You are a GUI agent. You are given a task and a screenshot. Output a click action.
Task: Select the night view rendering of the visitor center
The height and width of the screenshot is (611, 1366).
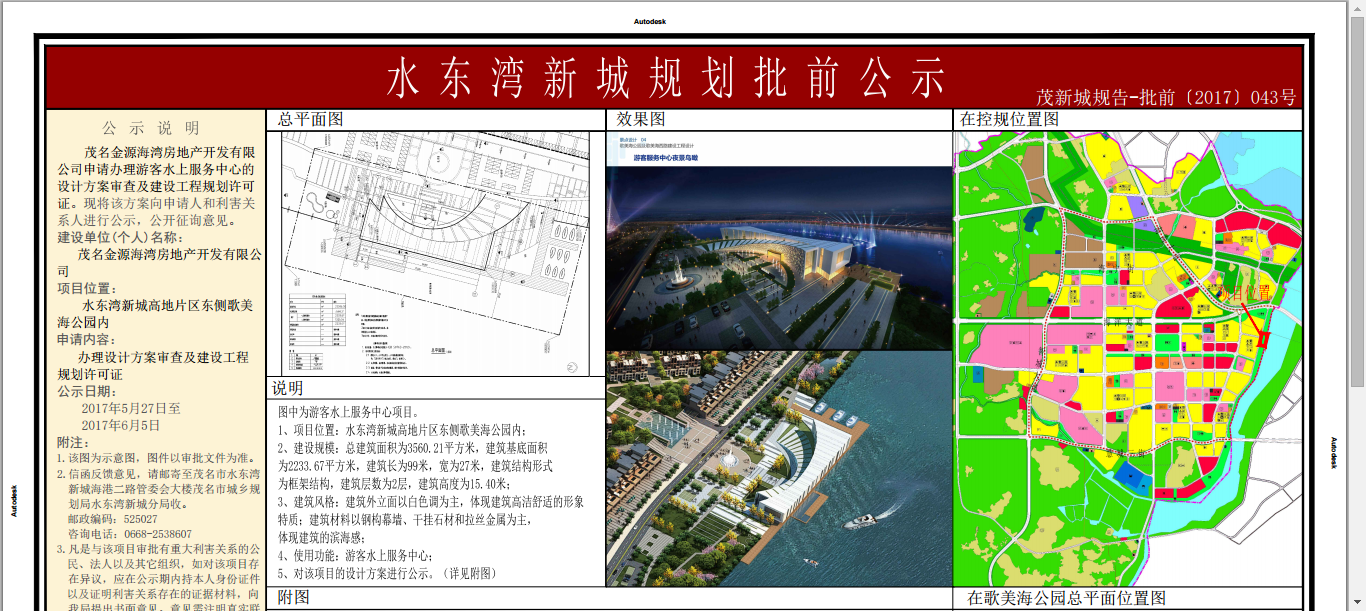[x=779, y=250]
